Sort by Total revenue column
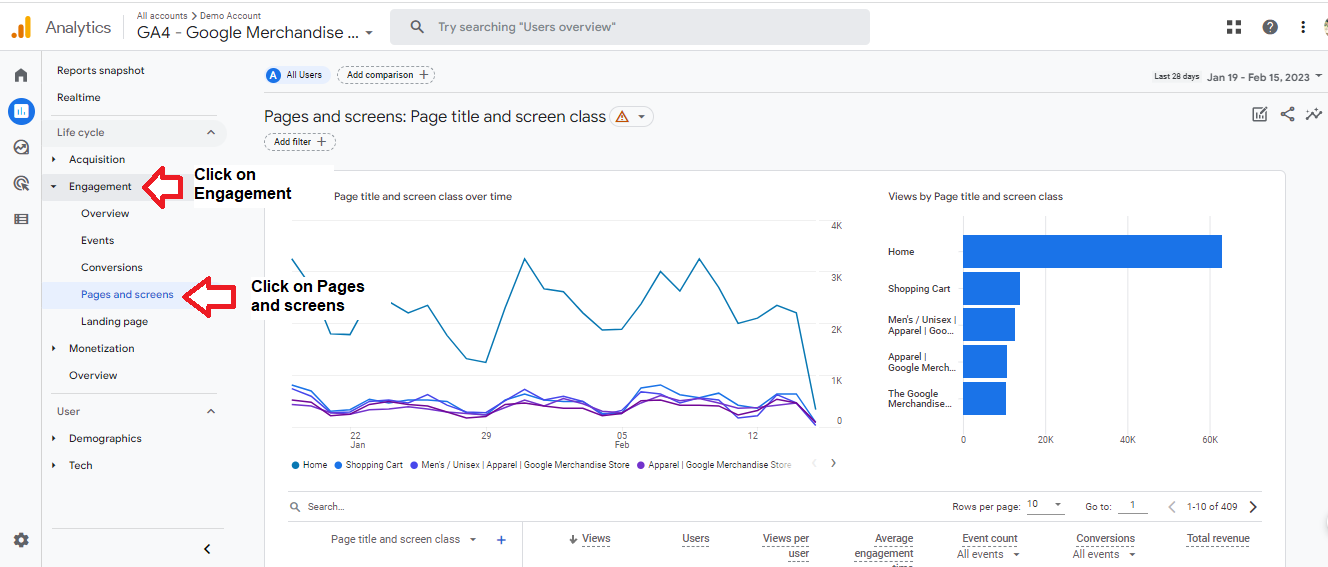Viewport: 1328px width, 567px height. coord(1218,538)
